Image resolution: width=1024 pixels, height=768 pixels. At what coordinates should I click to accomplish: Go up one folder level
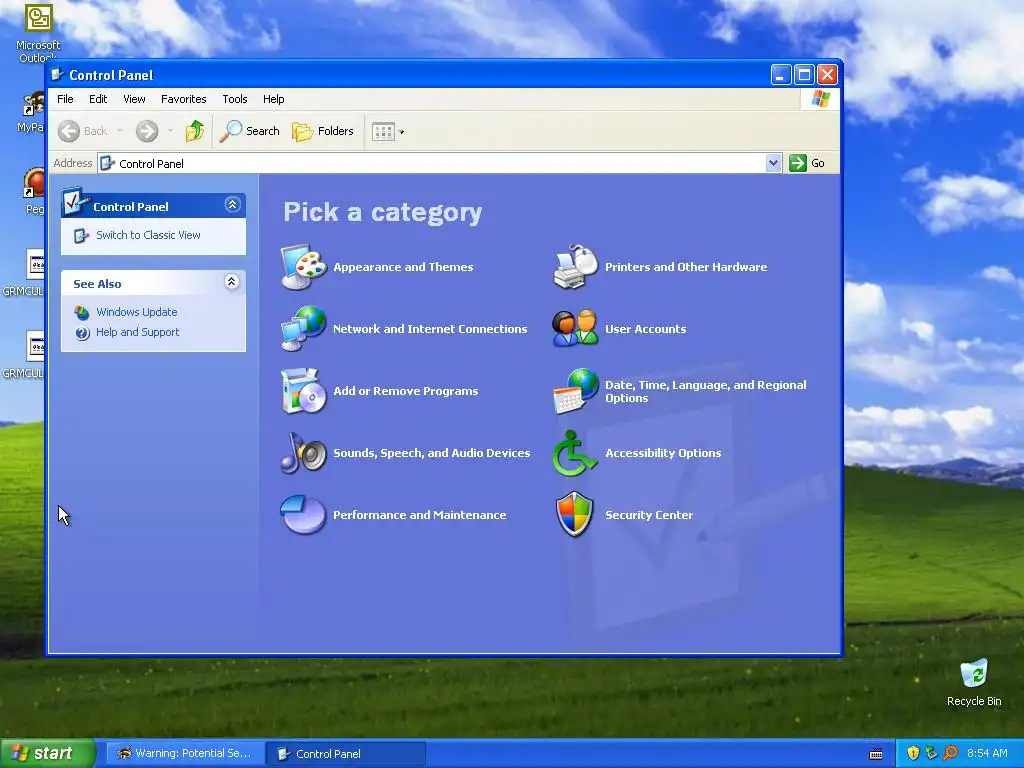195,131
